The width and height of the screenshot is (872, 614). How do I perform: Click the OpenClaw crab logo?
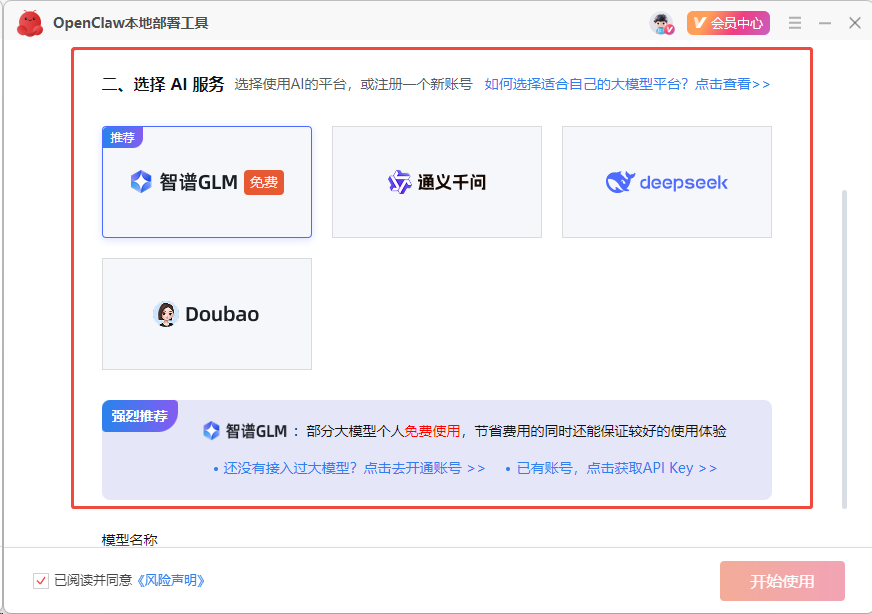[x=29, y=22]
